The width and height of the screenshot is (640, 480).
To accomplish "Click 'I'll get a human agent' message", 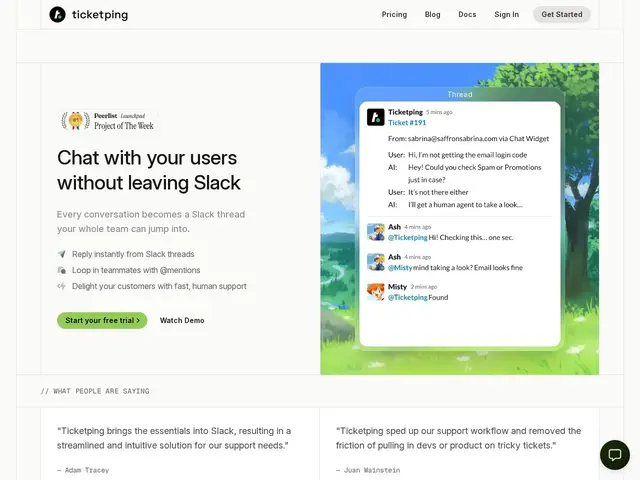I will (x=465, y=205).
